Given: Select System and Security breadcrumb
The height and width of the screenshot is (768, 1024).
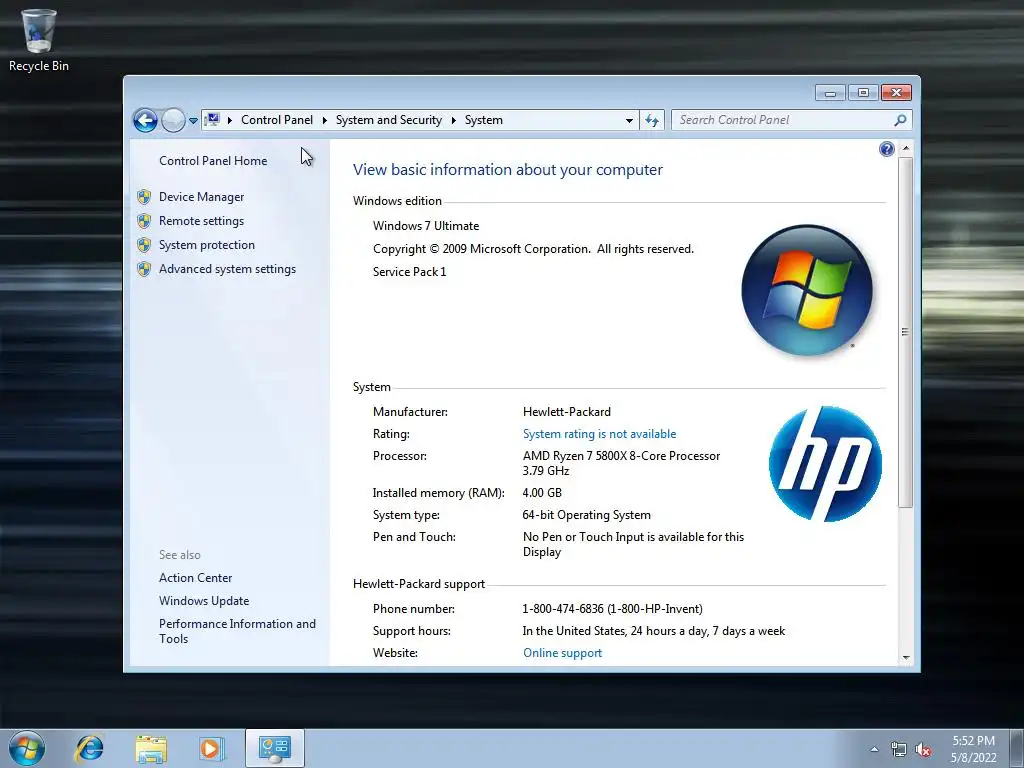Looking at the screenshot, I should (389, 120).
